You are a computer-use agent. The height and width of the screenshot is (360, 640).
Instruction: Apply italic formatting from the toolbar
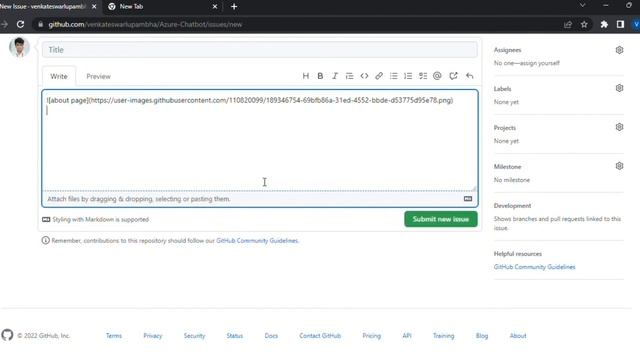tap(335, 76)
